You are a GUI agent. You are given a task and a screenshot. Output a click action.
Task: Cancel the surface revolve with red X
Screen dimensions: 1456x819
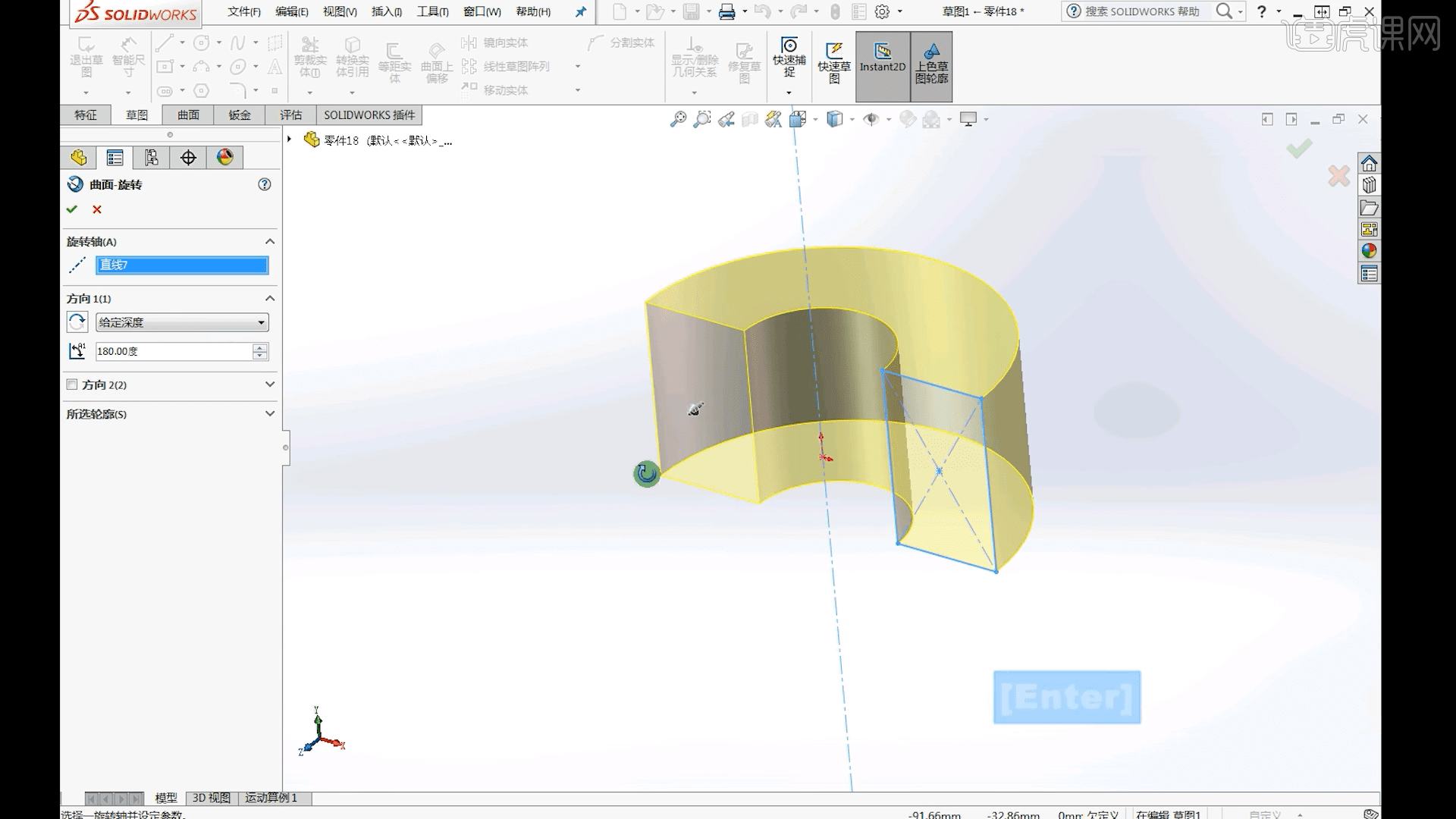click(96, 209)
